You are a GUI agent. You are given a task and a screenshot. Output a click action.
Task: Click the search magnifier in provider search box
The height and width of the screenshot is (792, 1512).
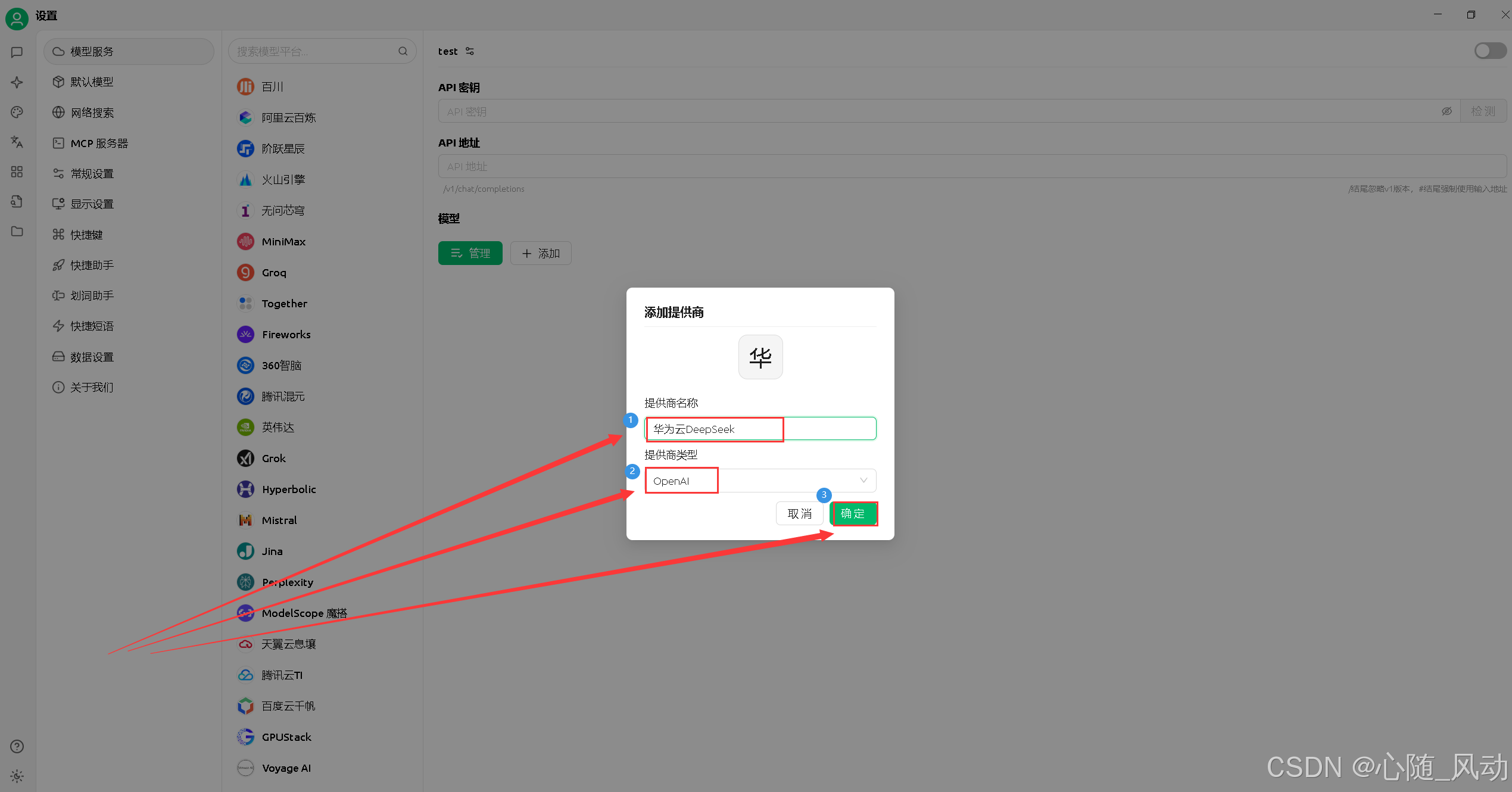pos(403,51)
